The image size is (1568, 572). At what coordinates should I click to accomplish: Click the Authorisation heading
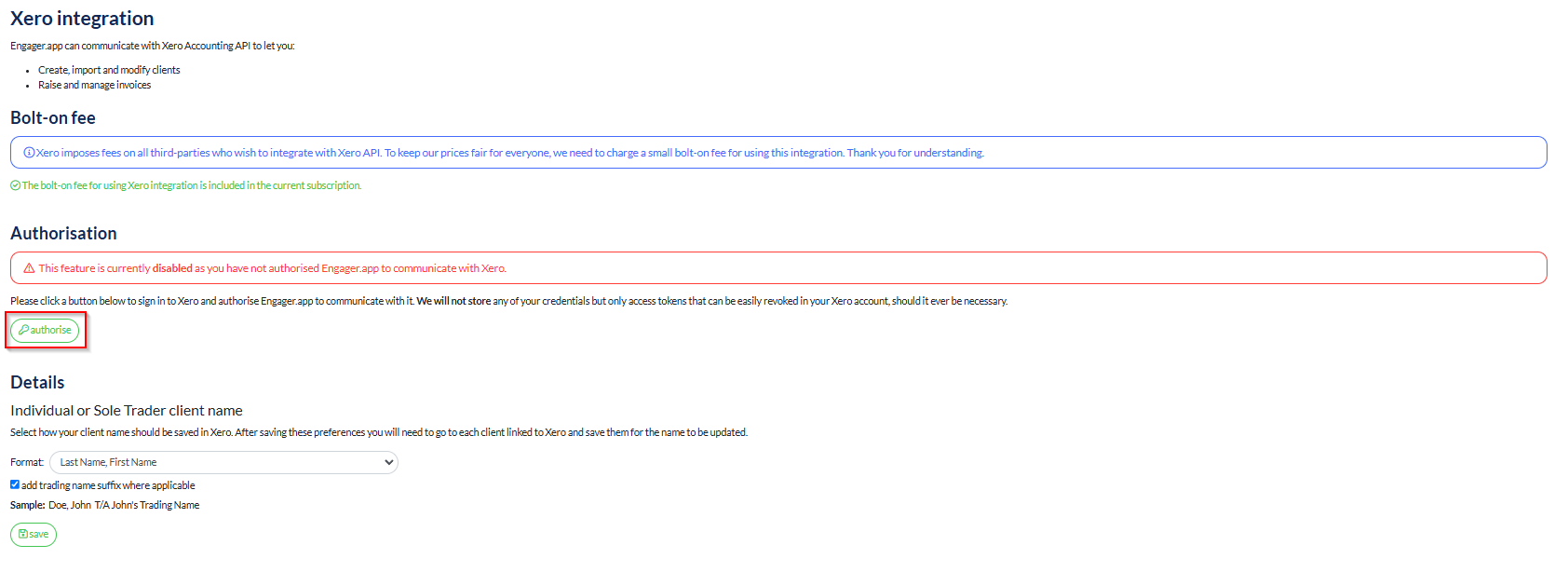[x=63, y=234]
